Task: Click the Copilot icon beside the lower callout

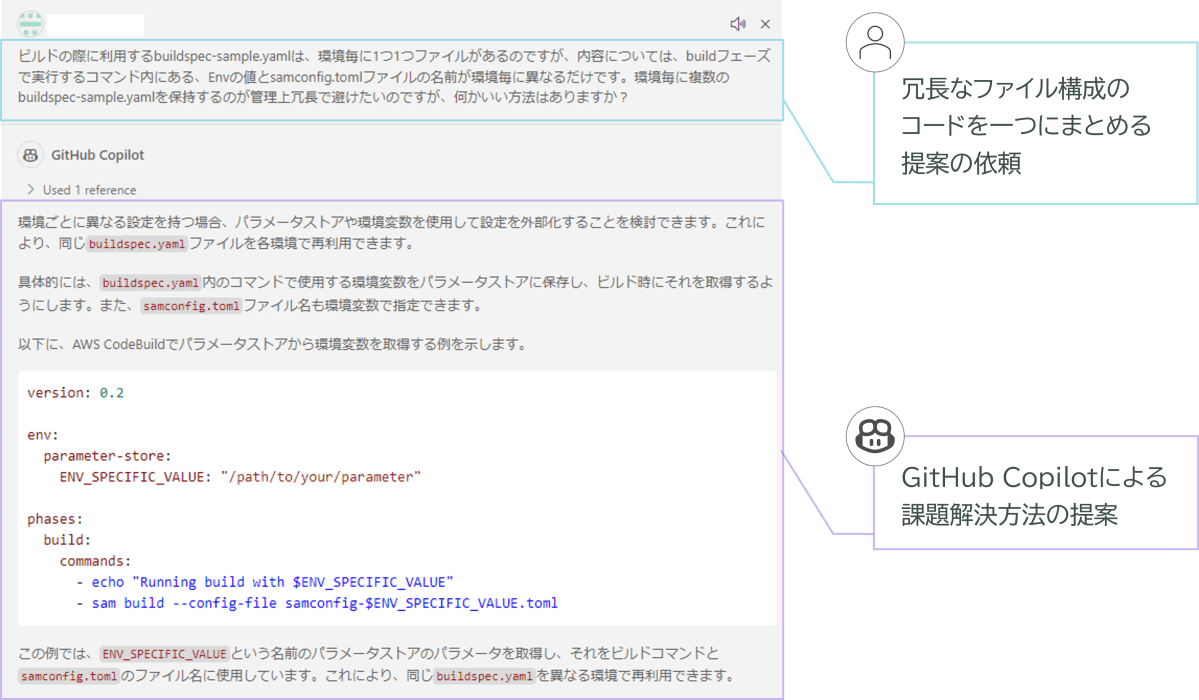Action: (x=875, y=435)
